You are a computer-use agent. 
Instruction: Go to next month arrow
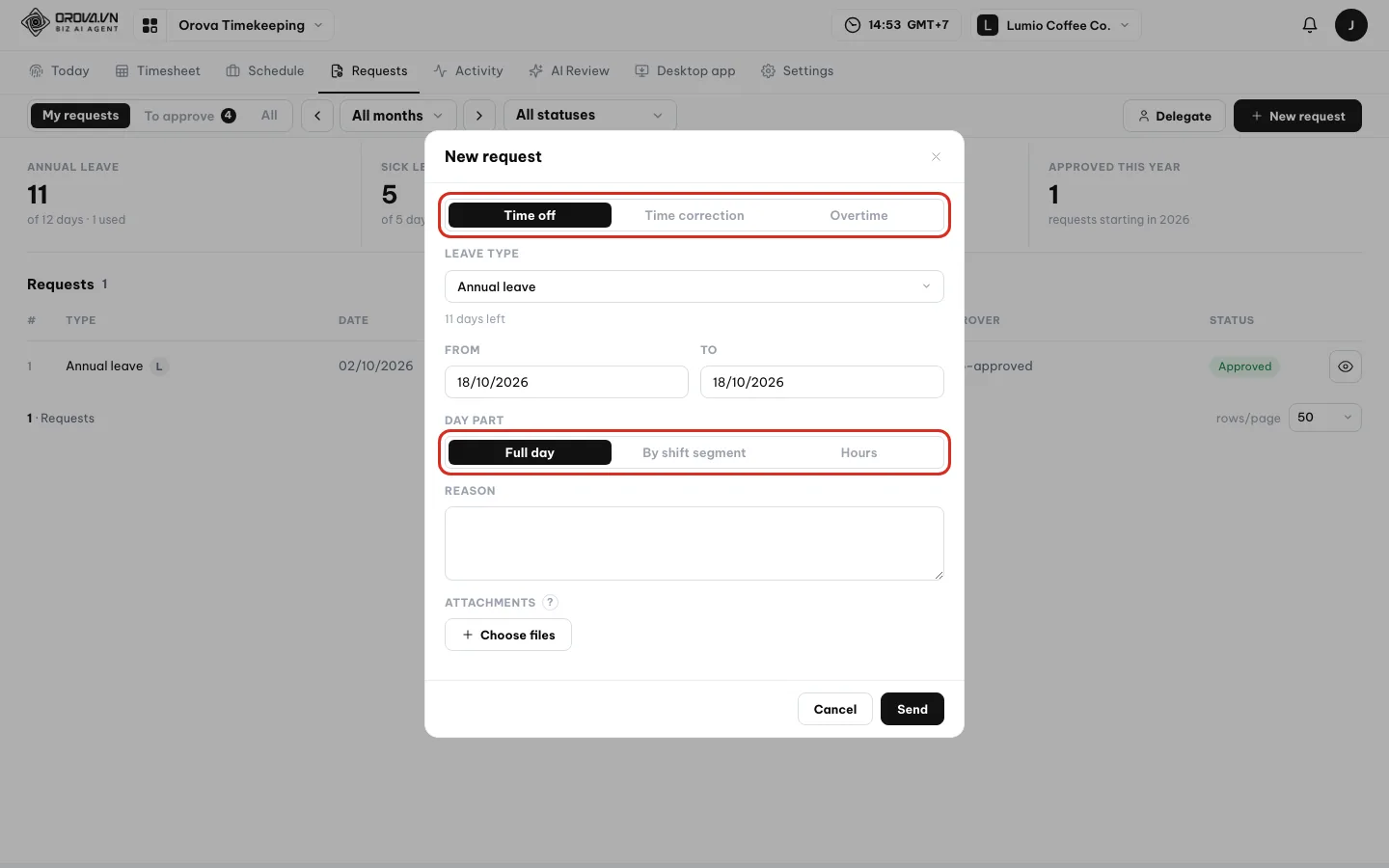(479, 116)
